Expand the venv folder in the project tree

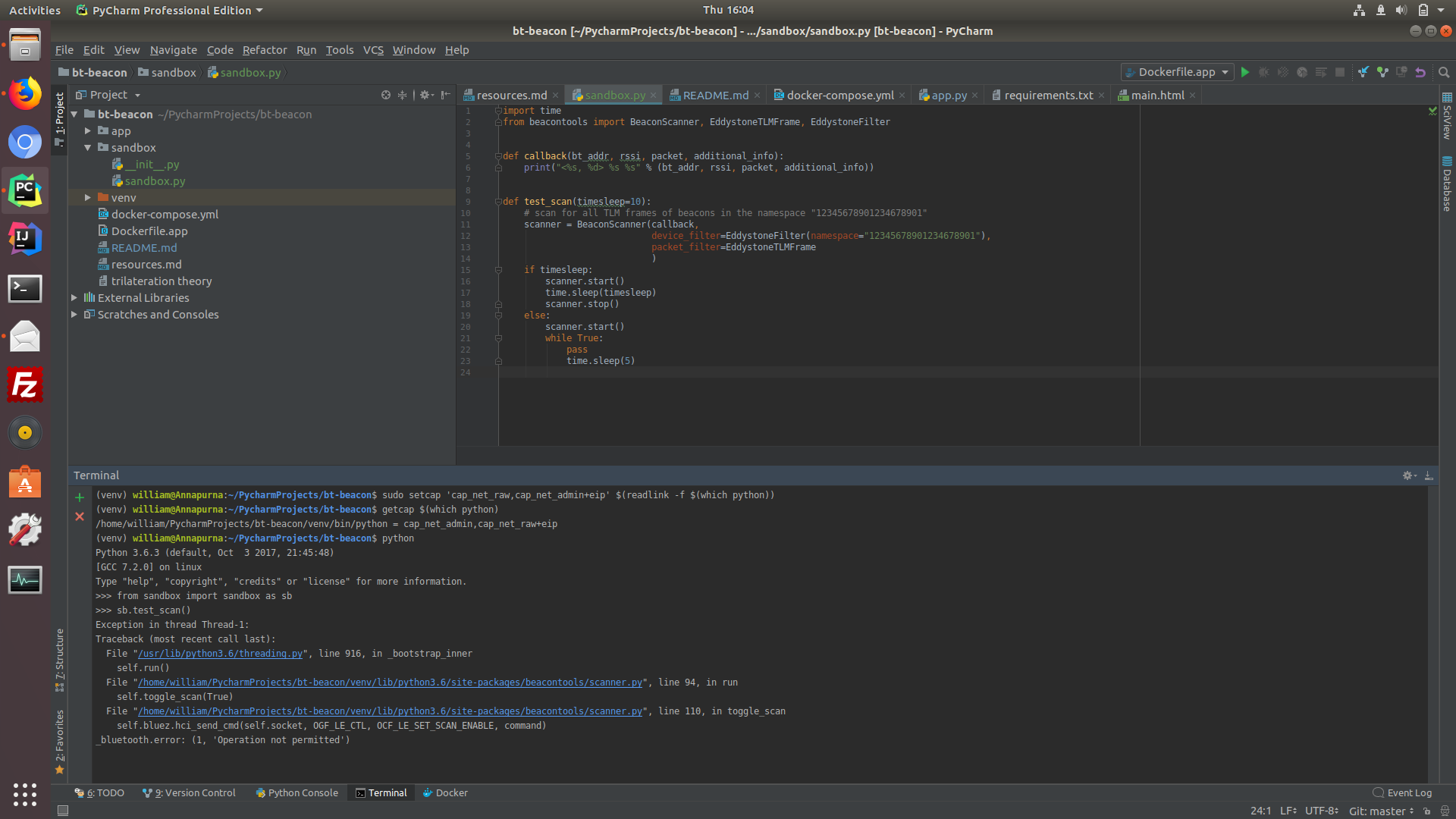[x=87, y=197]
